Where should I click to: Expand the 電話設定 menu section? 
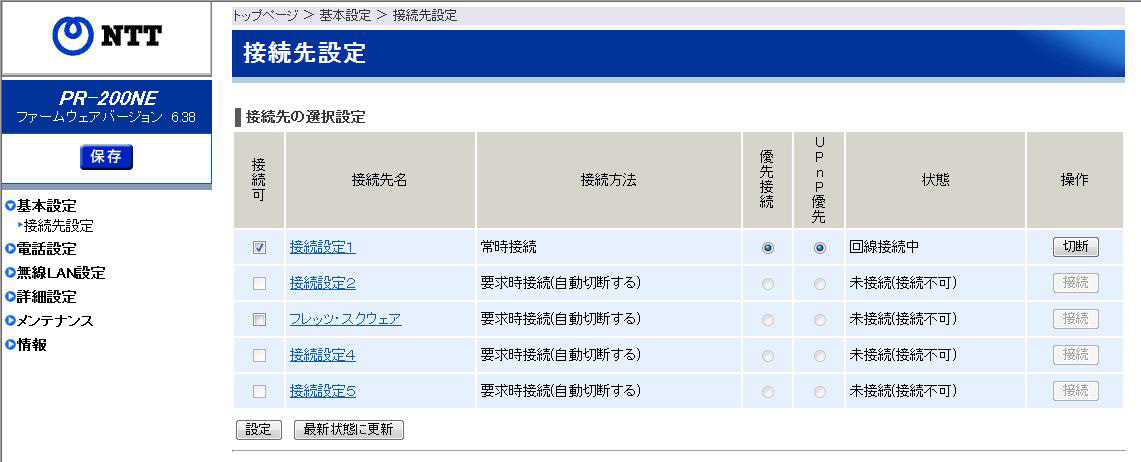tap(46, 249)
